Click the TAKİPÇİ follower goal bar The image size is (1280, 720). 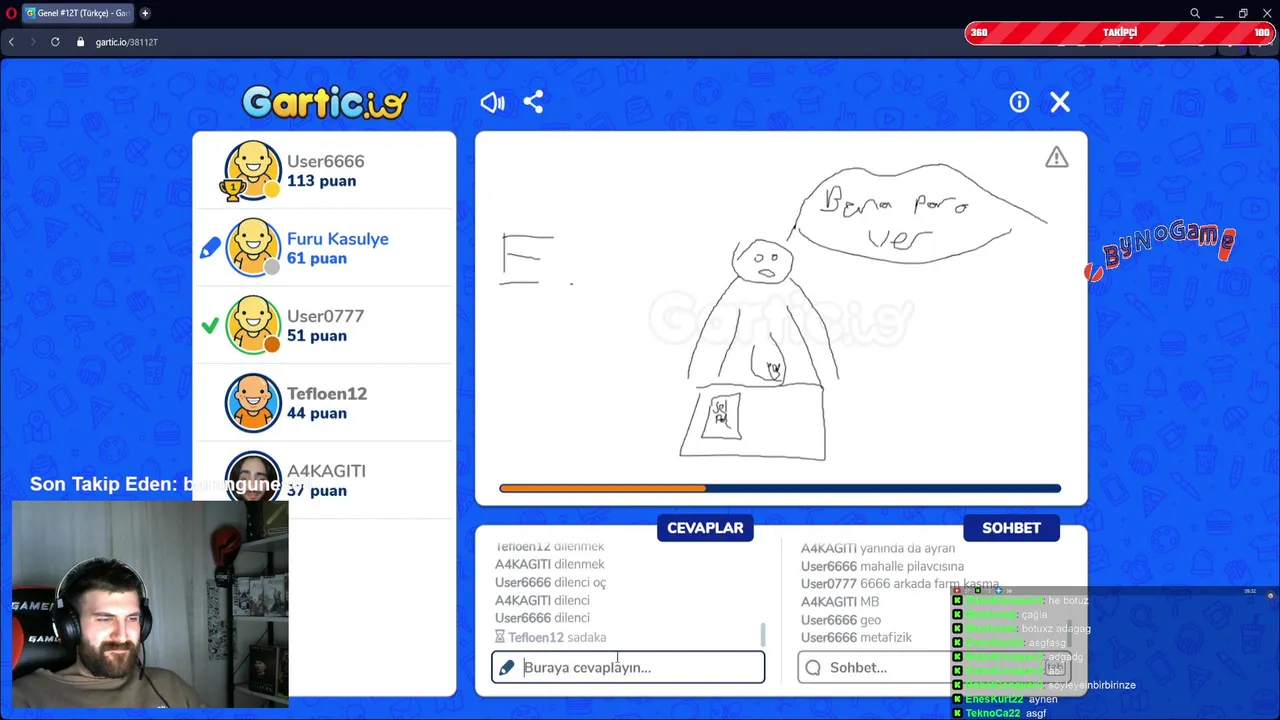tap(1119, 33)
